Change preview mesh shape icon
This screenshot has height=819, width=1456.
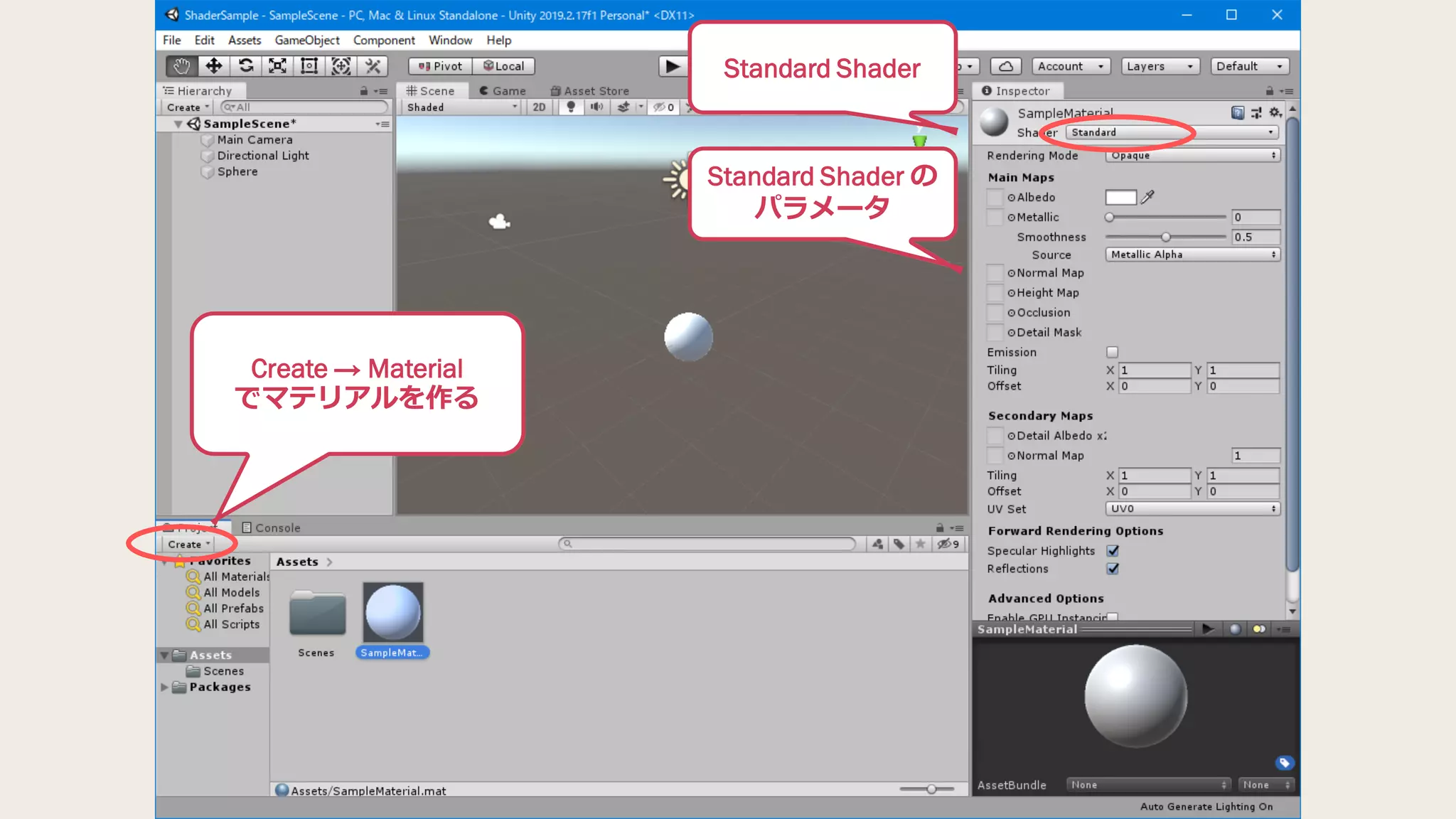pos(1235,628)
